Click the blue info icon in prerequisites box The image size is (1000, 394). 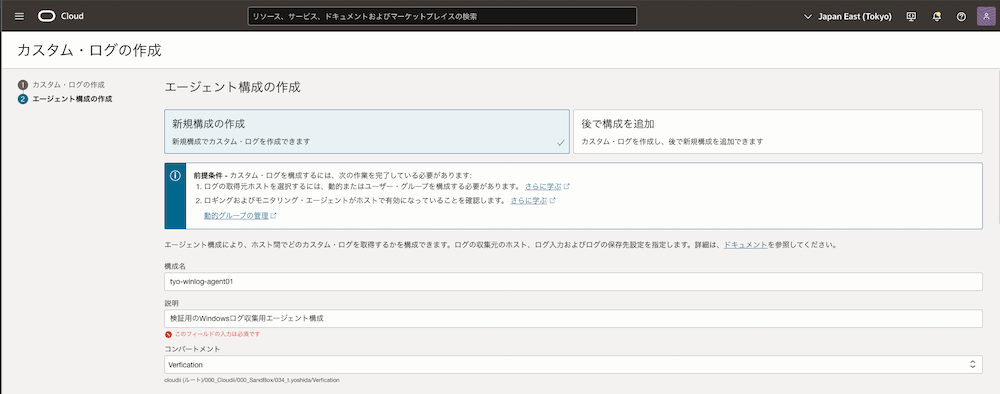coord(175,176)
